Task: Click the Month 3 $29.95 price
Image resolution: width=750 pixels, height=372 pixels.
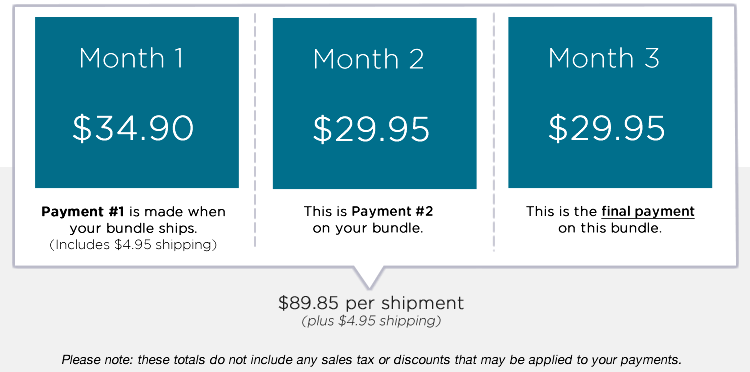Action: (x=607, y=128)
